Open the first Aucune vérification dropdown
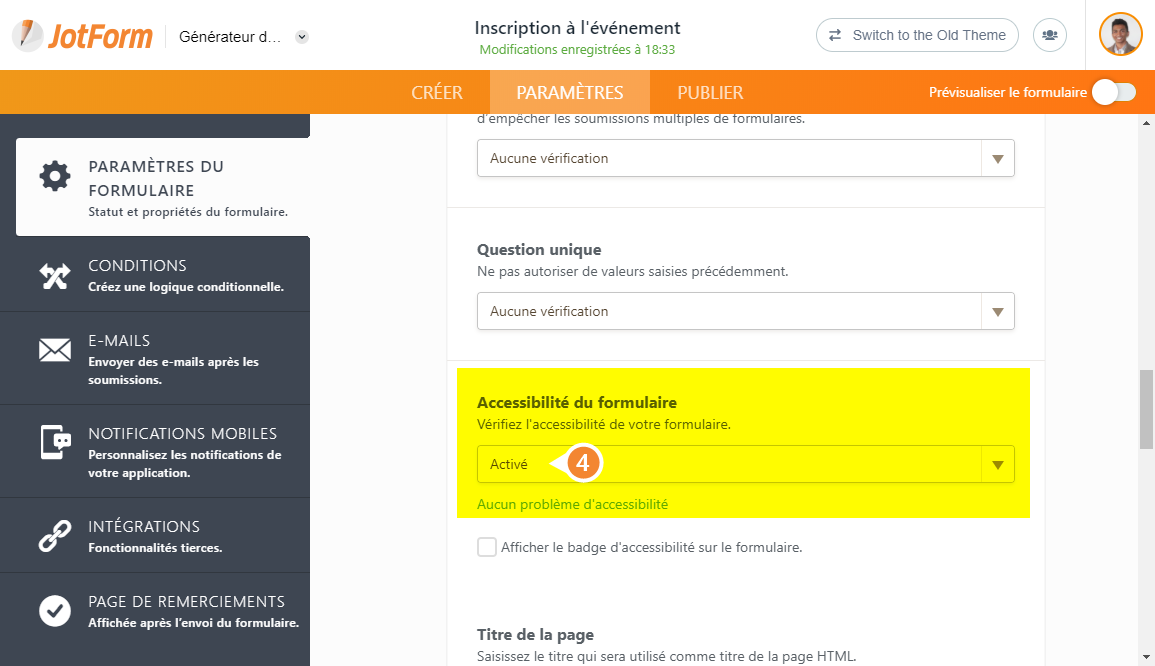 pos(745,158)
